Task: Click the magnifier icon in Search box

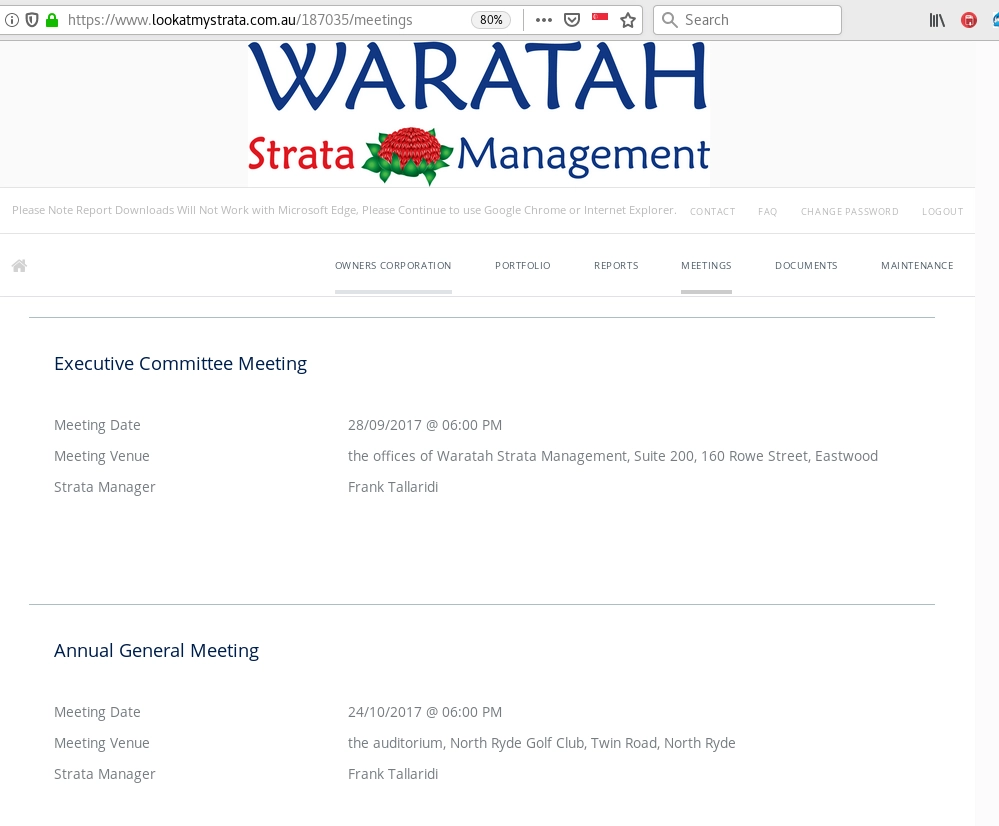Action: click(x=670, y=20)
